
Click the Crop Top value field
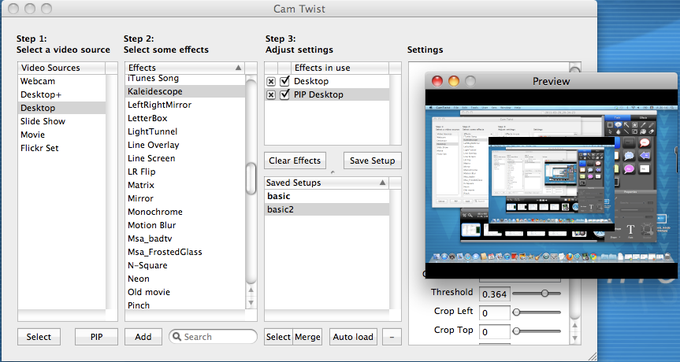click(x=494, y=332)
